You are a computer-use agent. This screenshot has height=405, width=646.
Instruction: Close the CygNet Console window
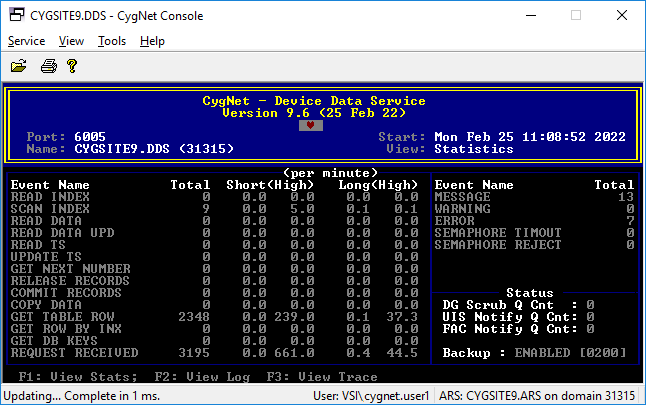click(622, 16)
